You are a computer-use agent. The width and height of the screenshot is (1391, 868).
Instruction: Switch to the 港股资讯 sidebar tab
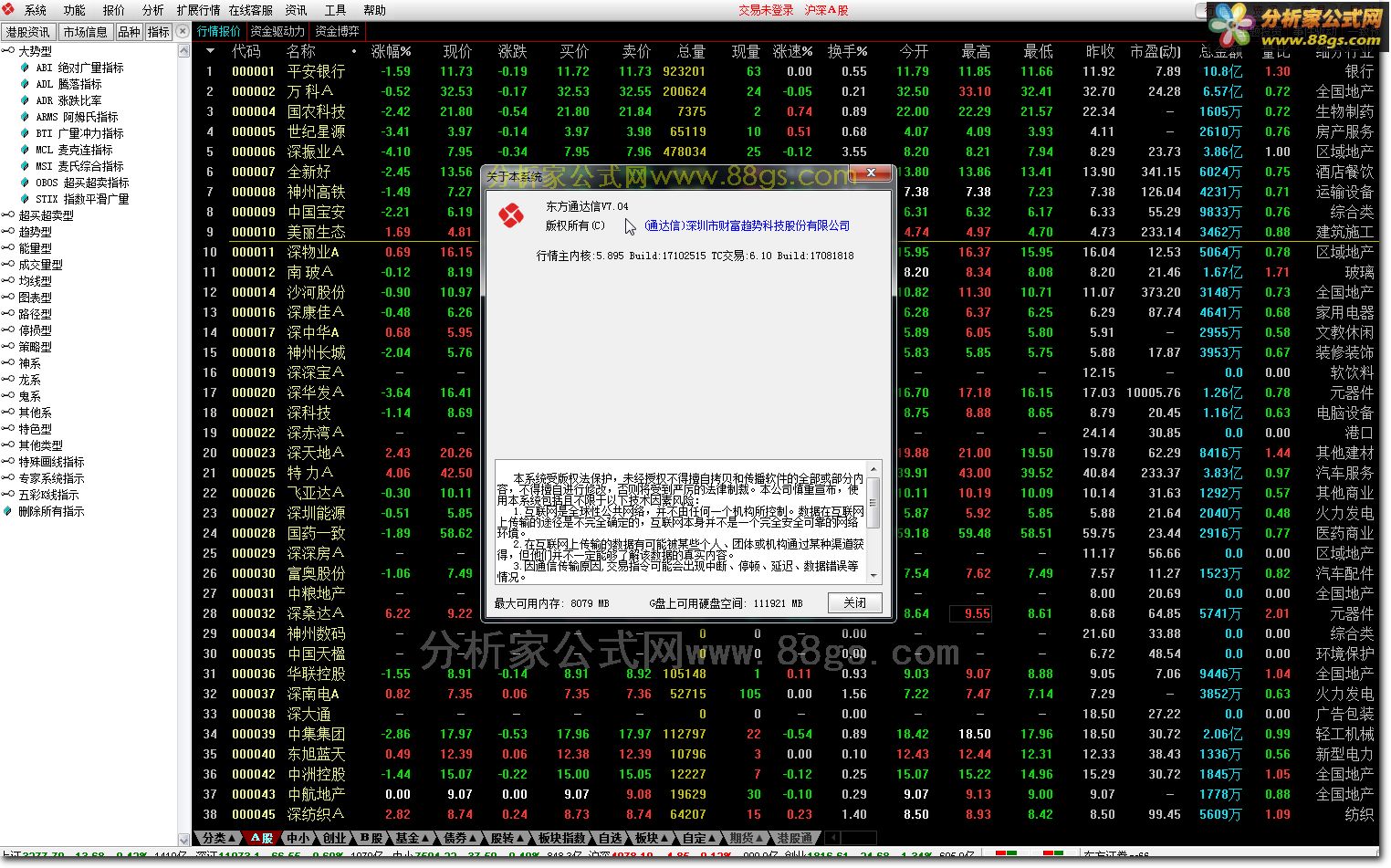(28, 32)
